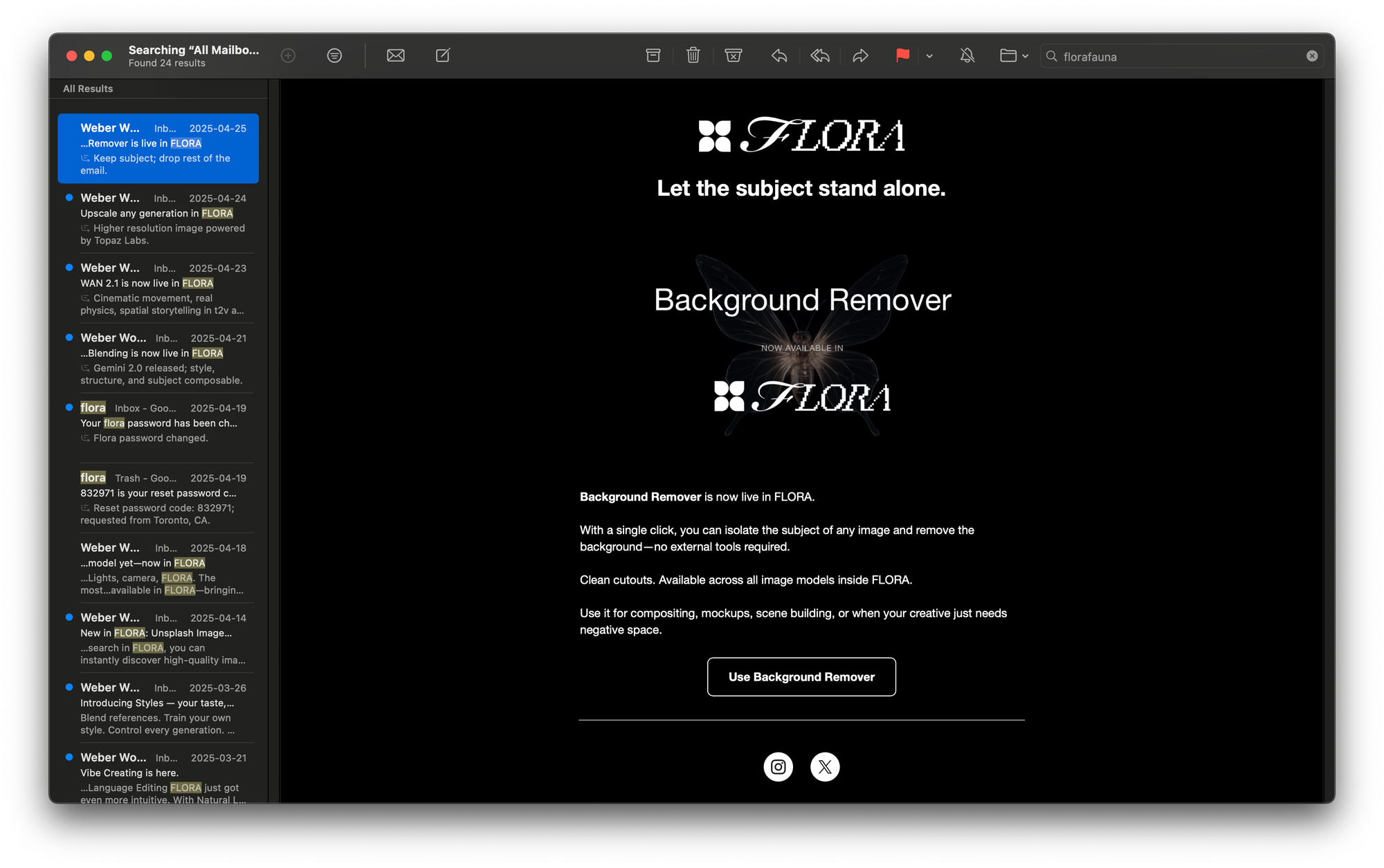Open FLORA X social icon
This screenshot has height=868, width=1384.
pyautogui.click(x=825, y=766)
